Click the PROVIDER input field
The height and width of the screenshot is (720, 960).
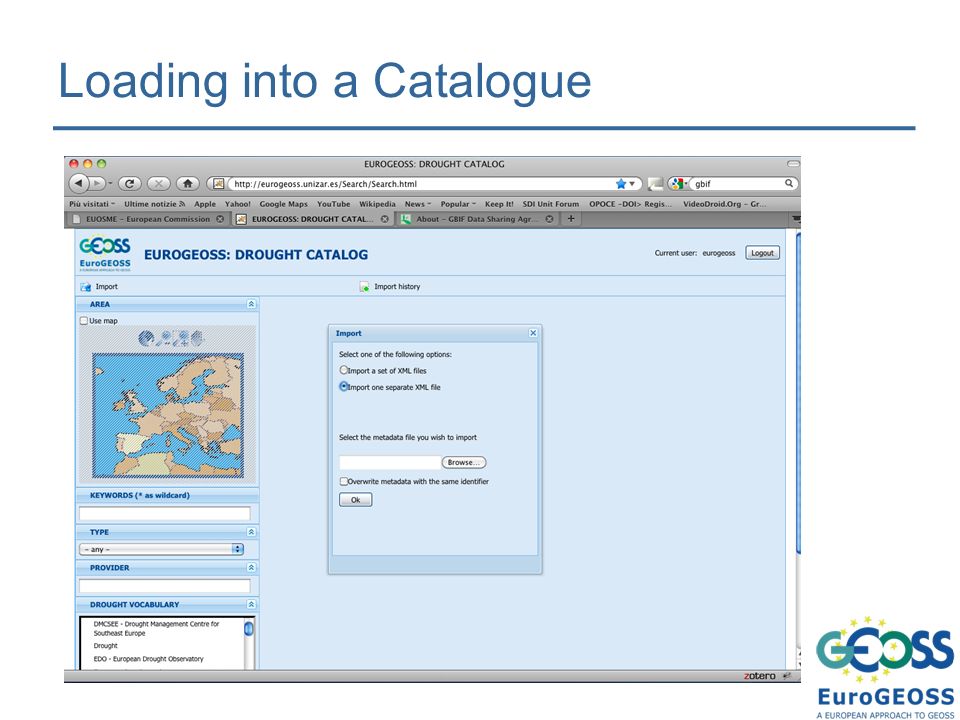[165, 586]
